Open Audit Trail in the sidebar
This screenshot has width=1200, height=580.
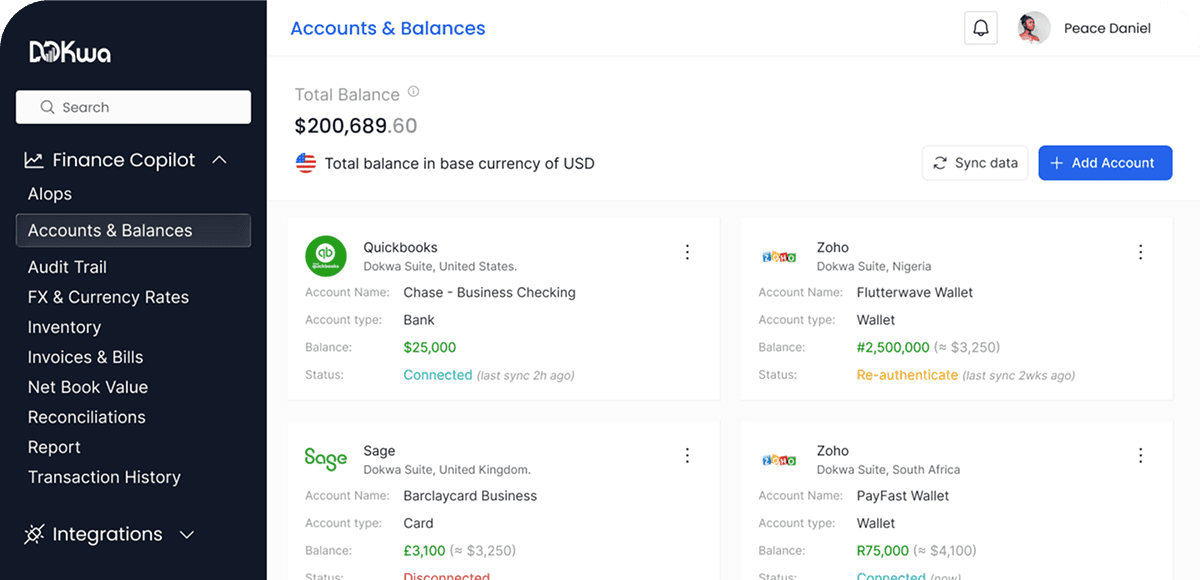tap(67, 267)
